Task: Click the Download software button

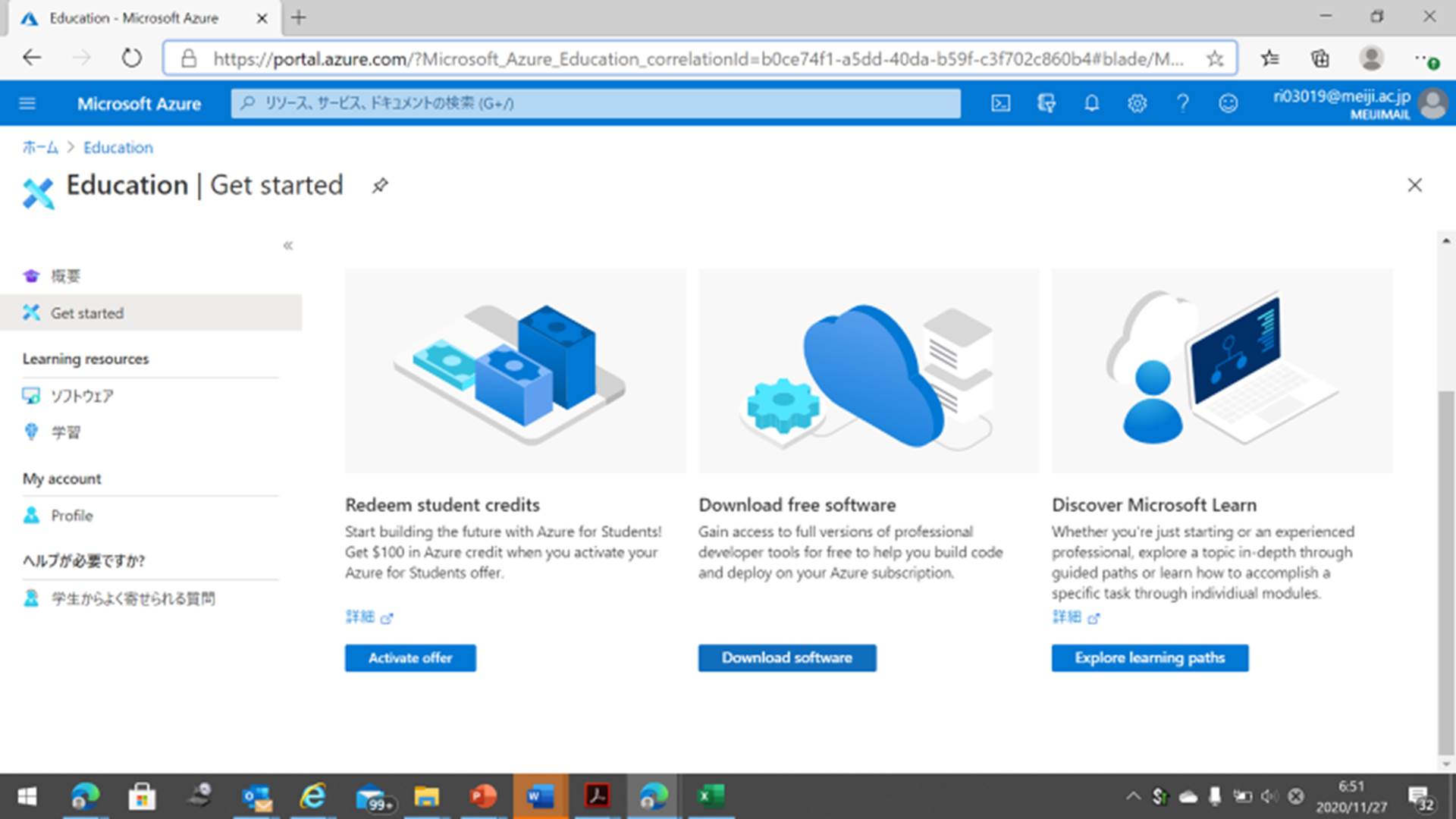Action: pos(786,657)
